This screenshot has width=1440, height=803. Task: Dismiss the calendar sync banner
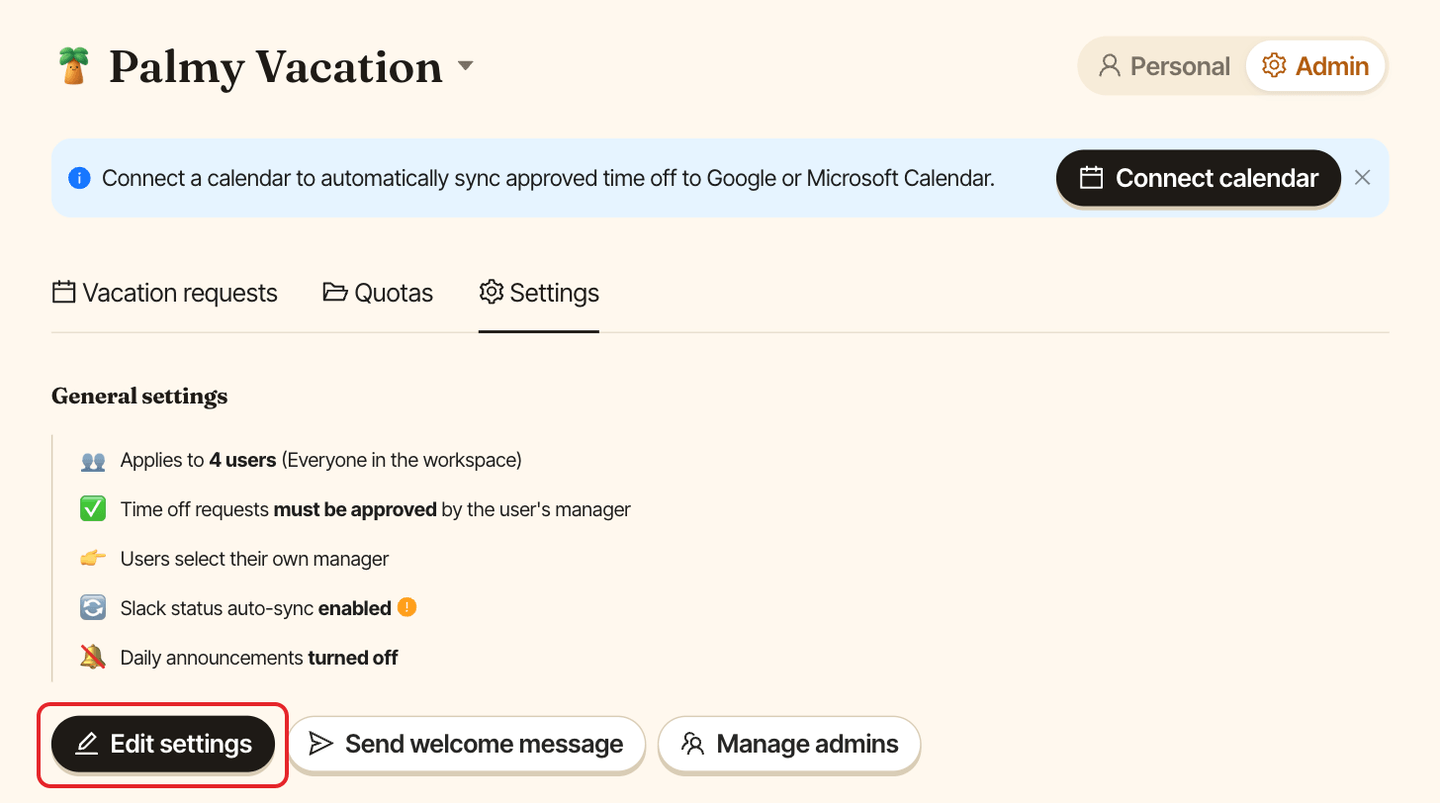[x=1362, y=178]
